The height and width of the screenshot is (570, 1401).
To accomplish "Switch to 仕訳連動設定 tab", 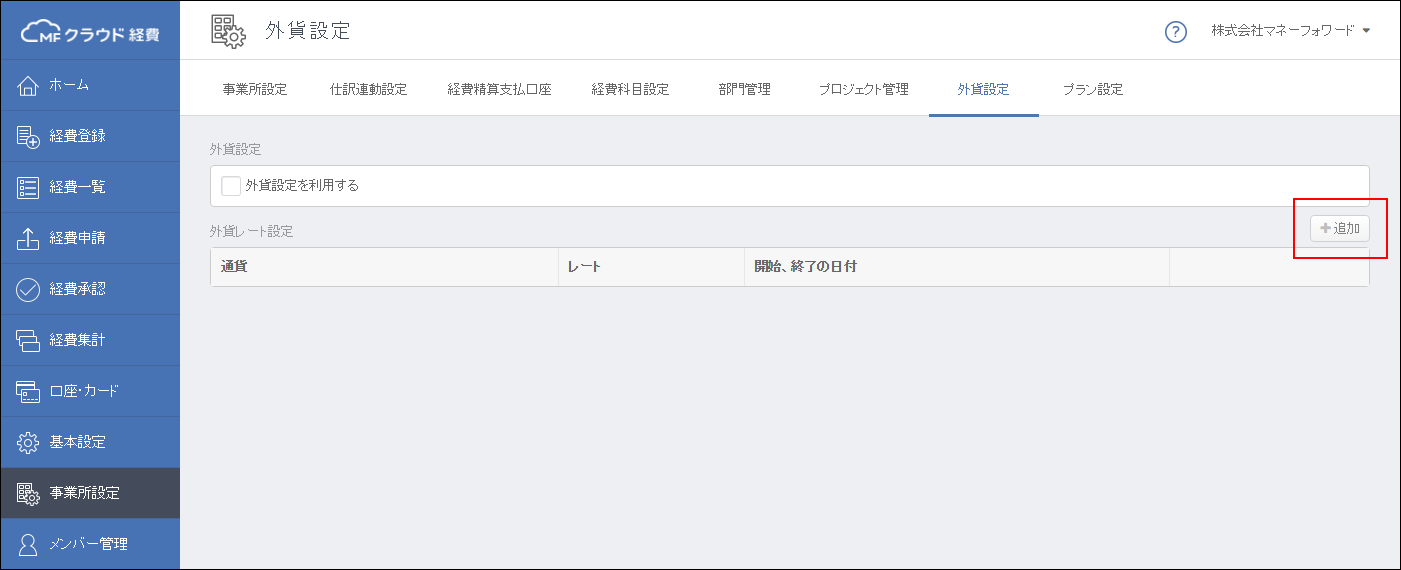I will pyautogui.click(x=368, y=89).
